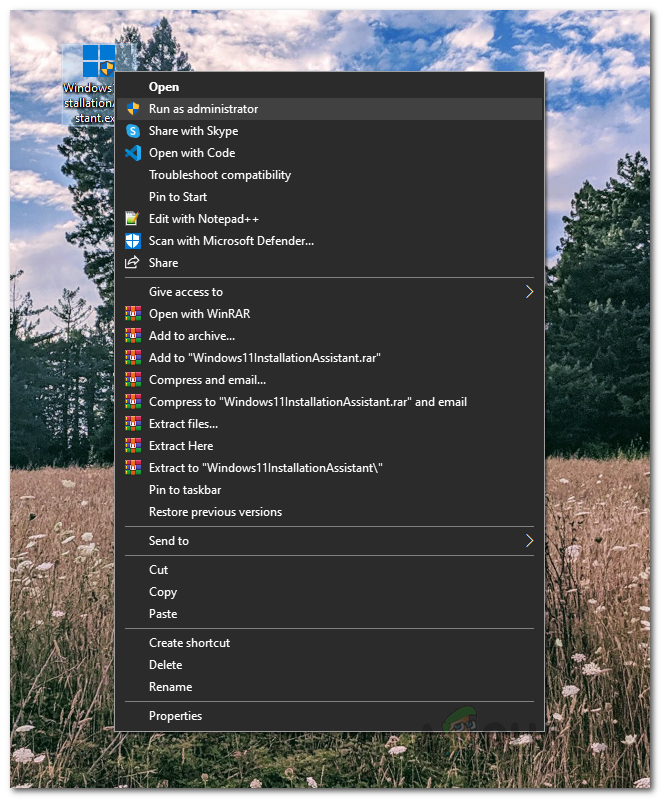Image resolution: width=661 pixels, height=799 pixels.
Task: Choose Edit with Notepad++
Action: pos(329,219)
